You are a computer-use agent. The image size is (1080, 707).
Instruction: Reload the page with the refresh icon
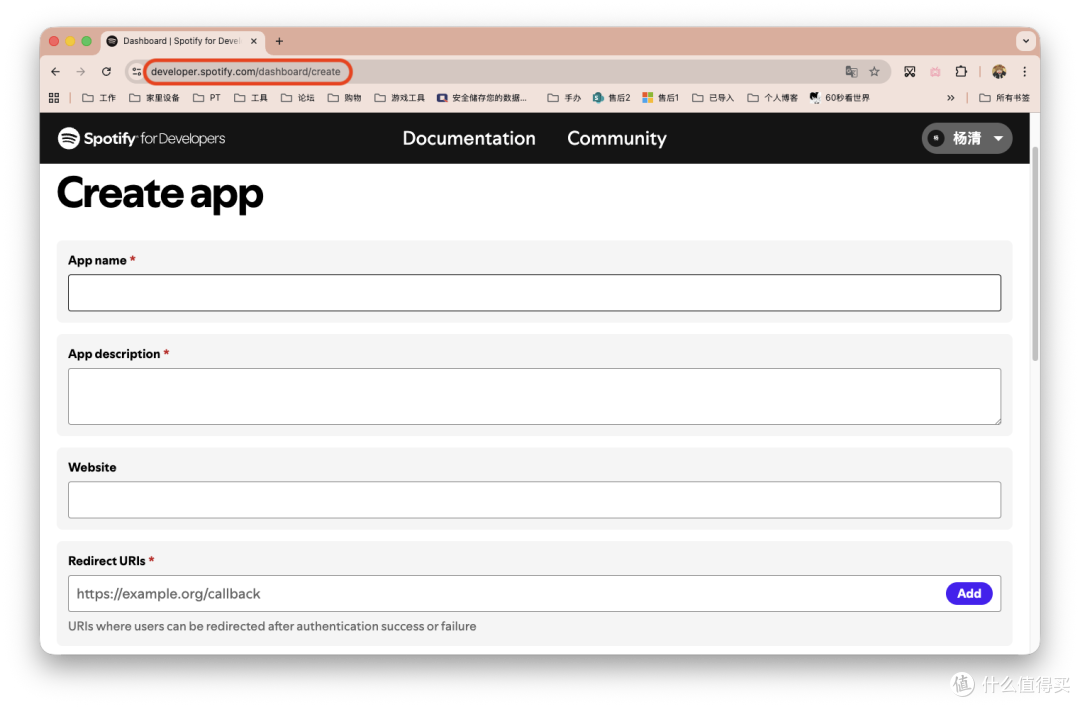click(106, 72)
